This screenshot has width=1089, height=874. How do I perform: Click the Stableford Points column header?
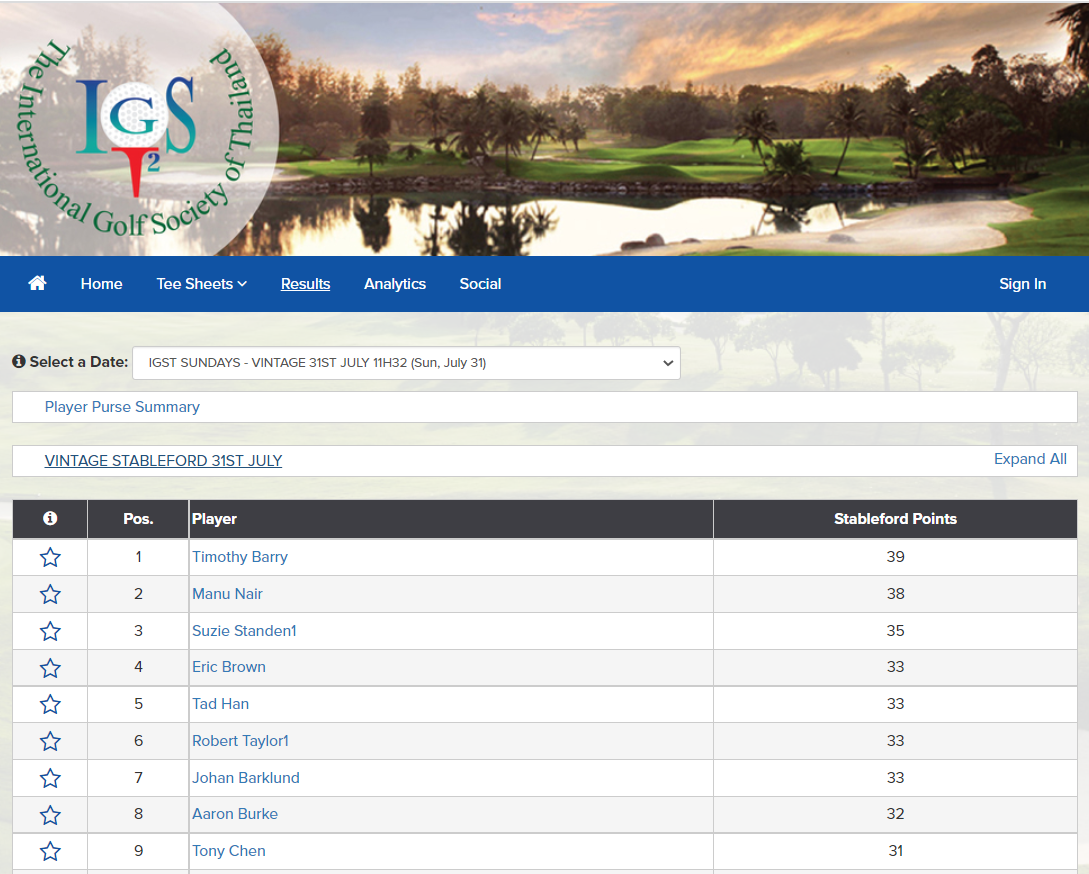895,518
